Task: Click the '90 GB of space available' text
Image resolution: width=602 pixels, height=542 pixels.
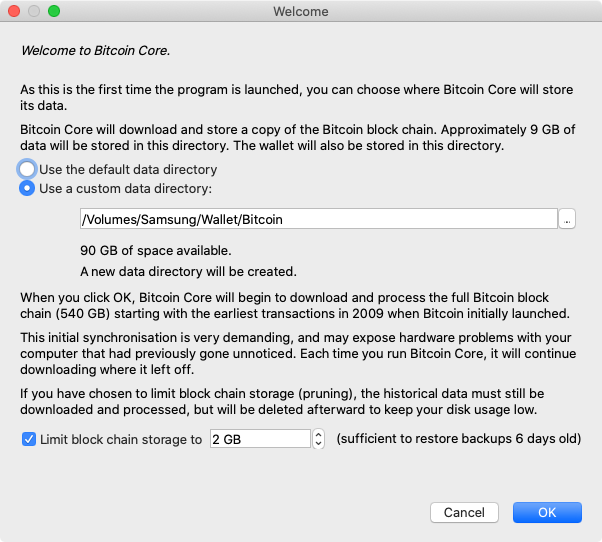Action: 155,250
